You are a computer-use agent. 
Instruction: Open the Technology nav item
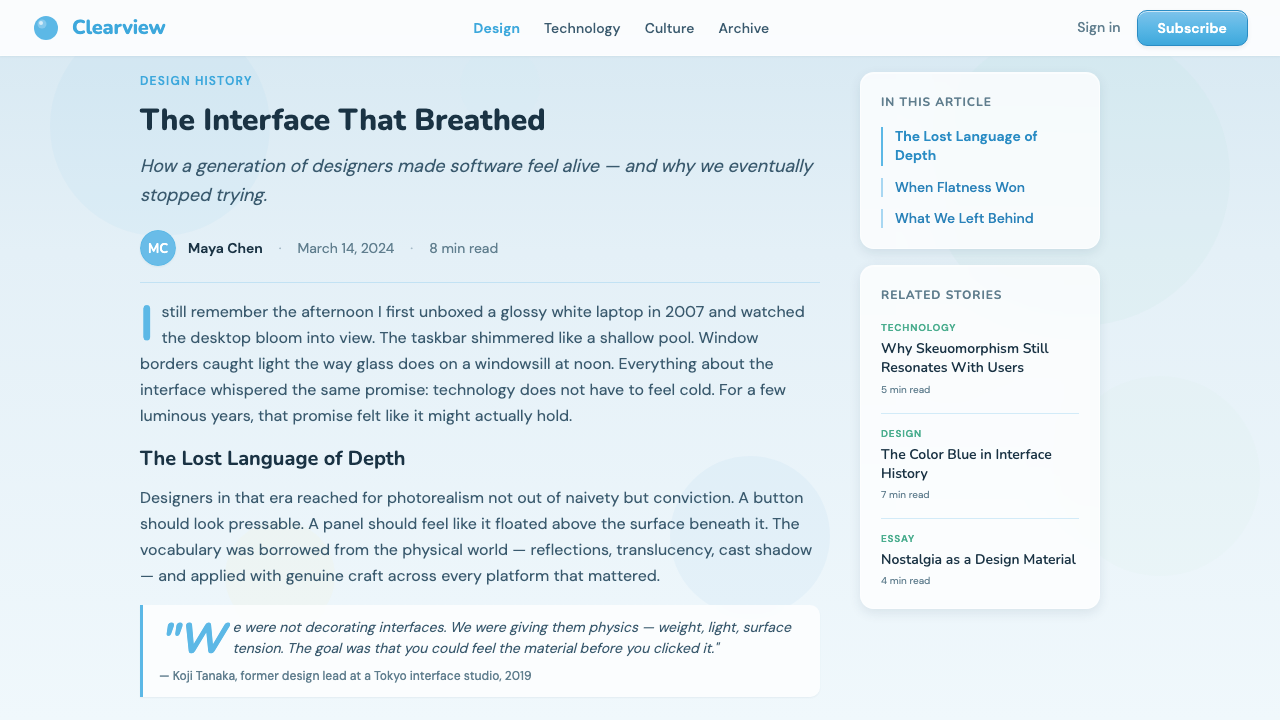pyautogui.click(x=582, y=28)
